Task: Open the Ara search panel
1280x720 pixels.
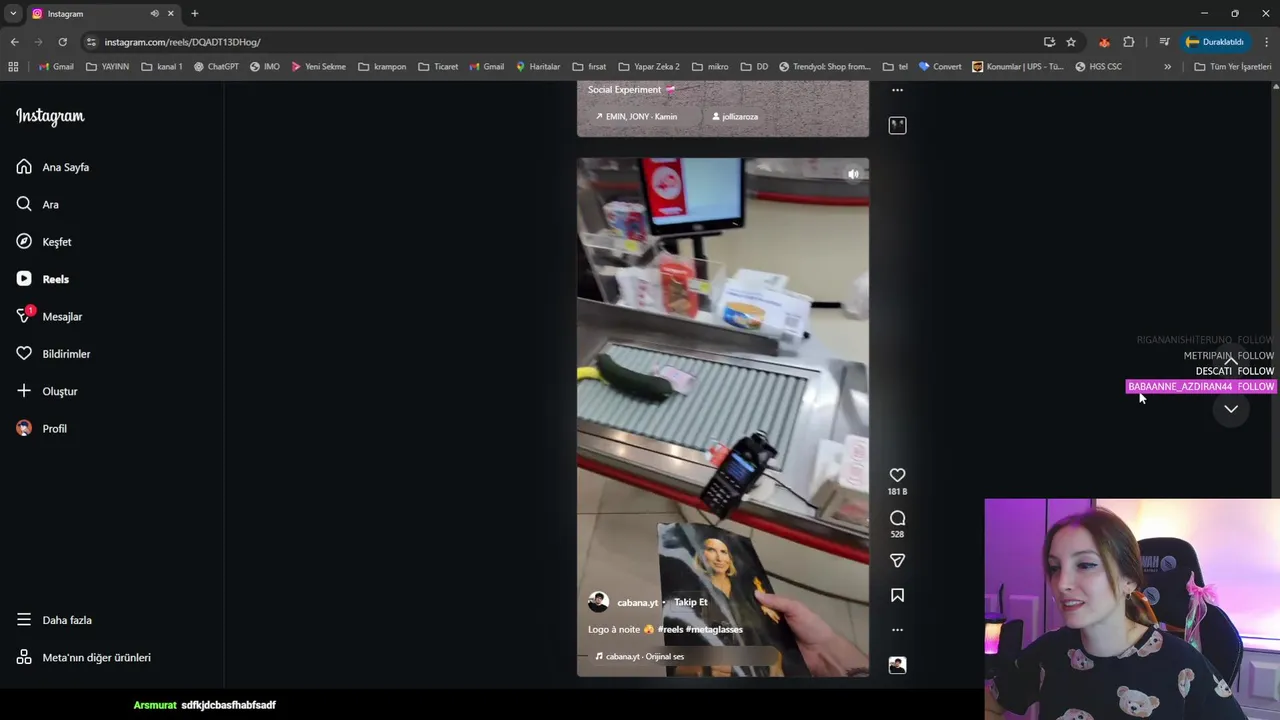Action: tap(37, 204)
